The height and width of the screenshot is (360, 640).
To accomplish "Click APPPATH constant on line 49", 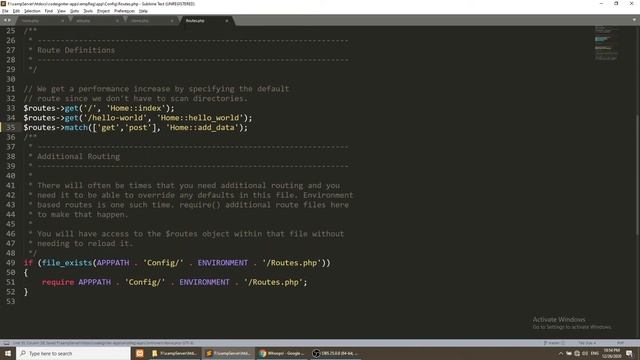I will pos(113,263).
